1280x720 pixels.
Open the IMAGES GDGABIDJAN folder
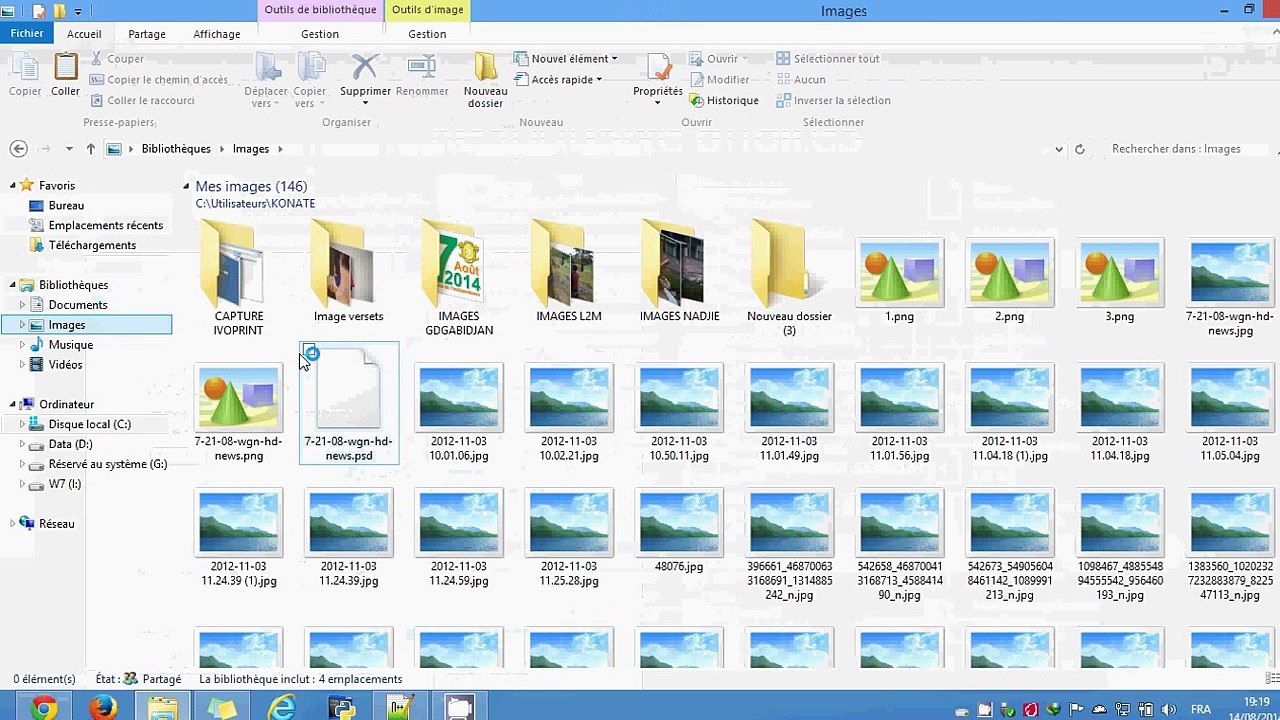click(x=459, y=279)
